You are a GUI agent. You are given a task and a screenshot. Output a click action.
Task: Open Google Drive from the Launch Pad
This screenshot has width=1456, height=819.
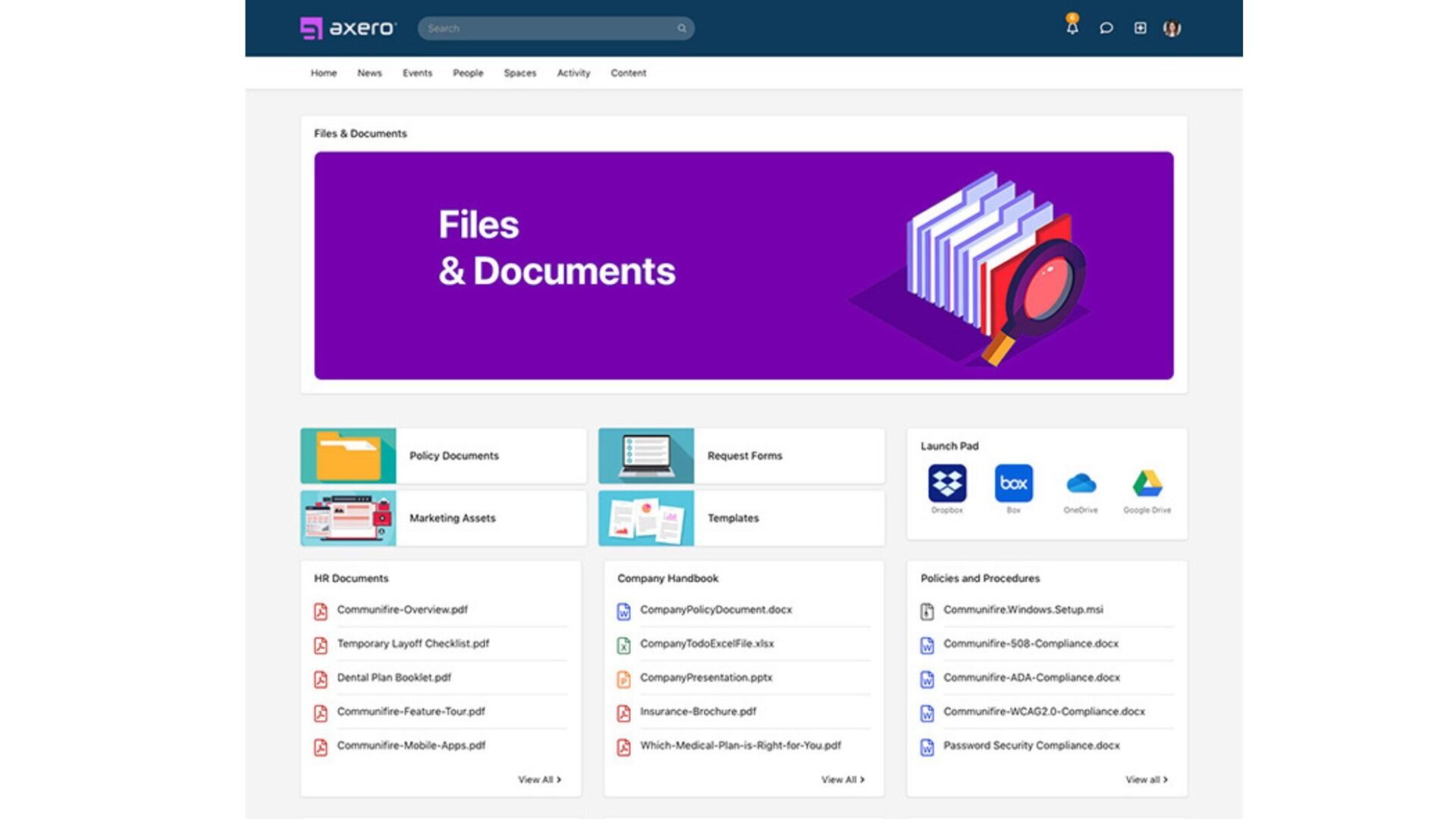1147,484
